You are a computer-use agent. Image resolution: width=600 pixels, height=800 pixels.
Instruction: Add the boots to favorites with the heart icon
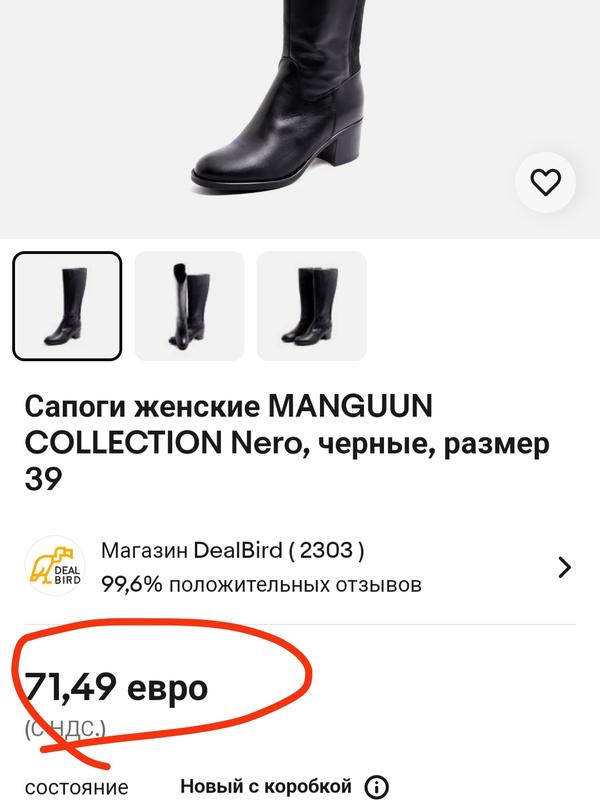(x=545, y=182)
